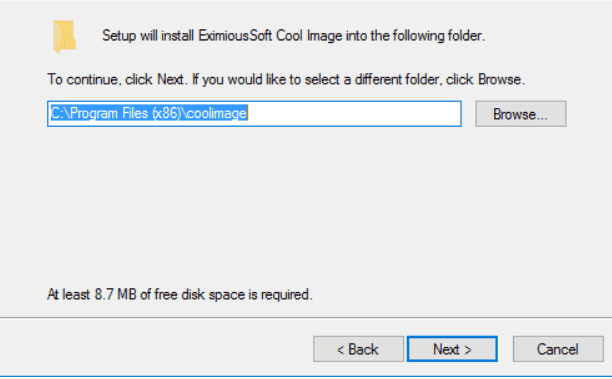The height and width of the screenshot is (379, 612).
Task: Place the cursor on 'coolimage' in the path
Action: click(217, 114)
